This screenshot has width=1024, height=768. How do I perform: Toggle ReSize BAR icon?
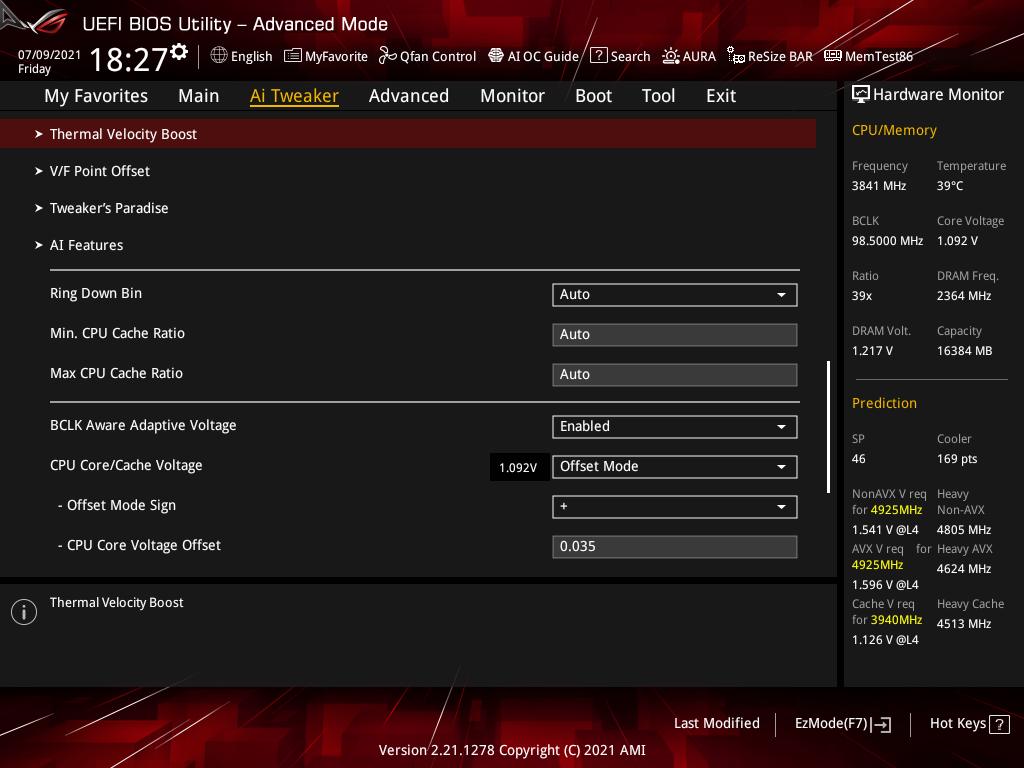coord(736,56)
